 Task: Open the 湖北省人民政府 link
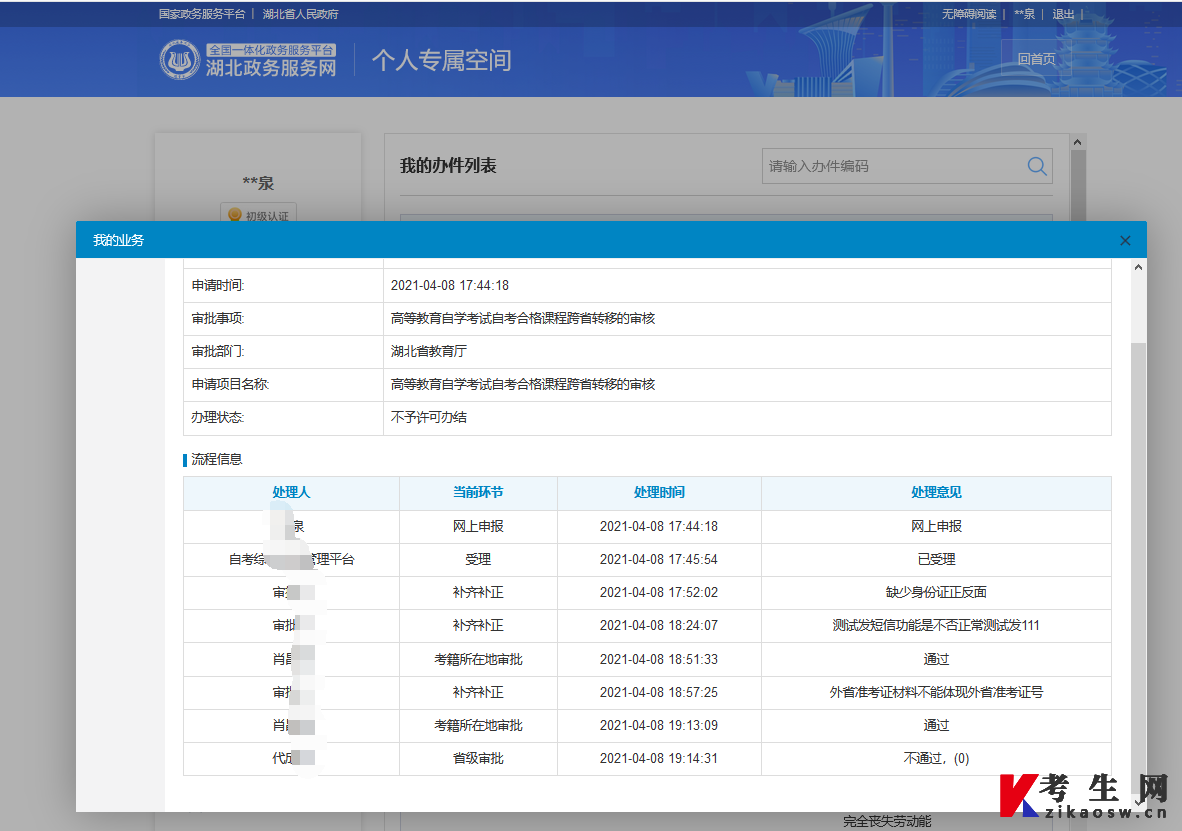[x=300, y=14]
